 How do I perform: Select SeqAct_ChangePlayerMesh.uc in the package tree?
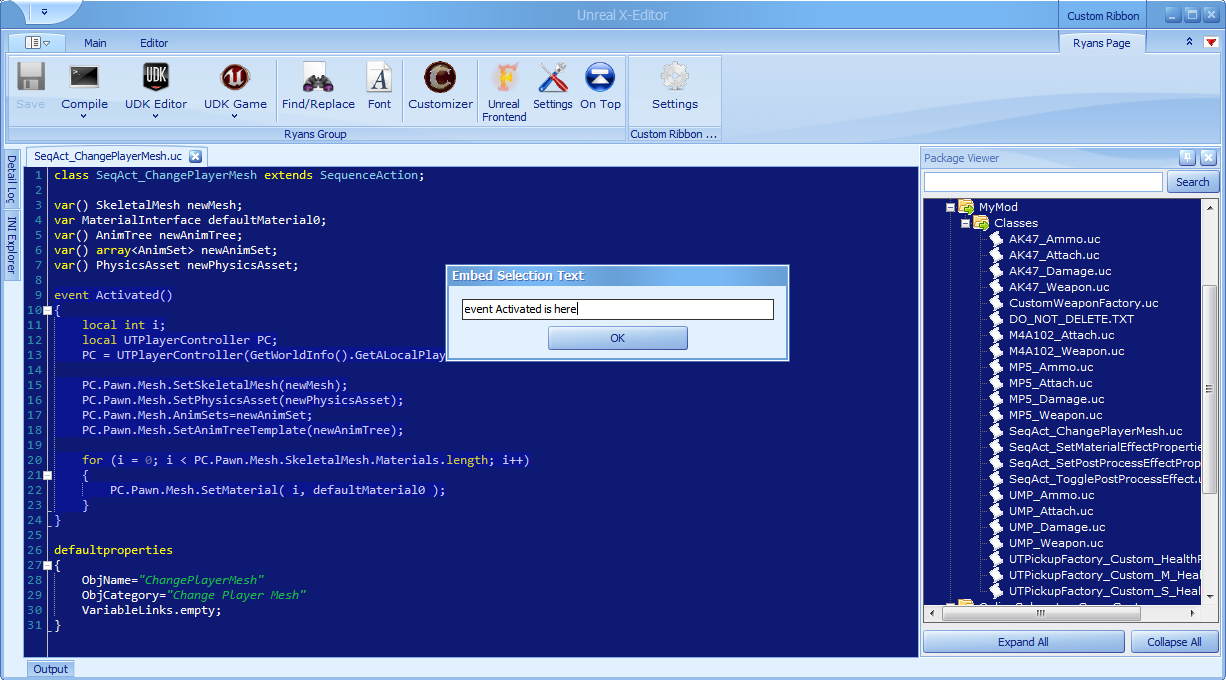[x=1095, y=431]
